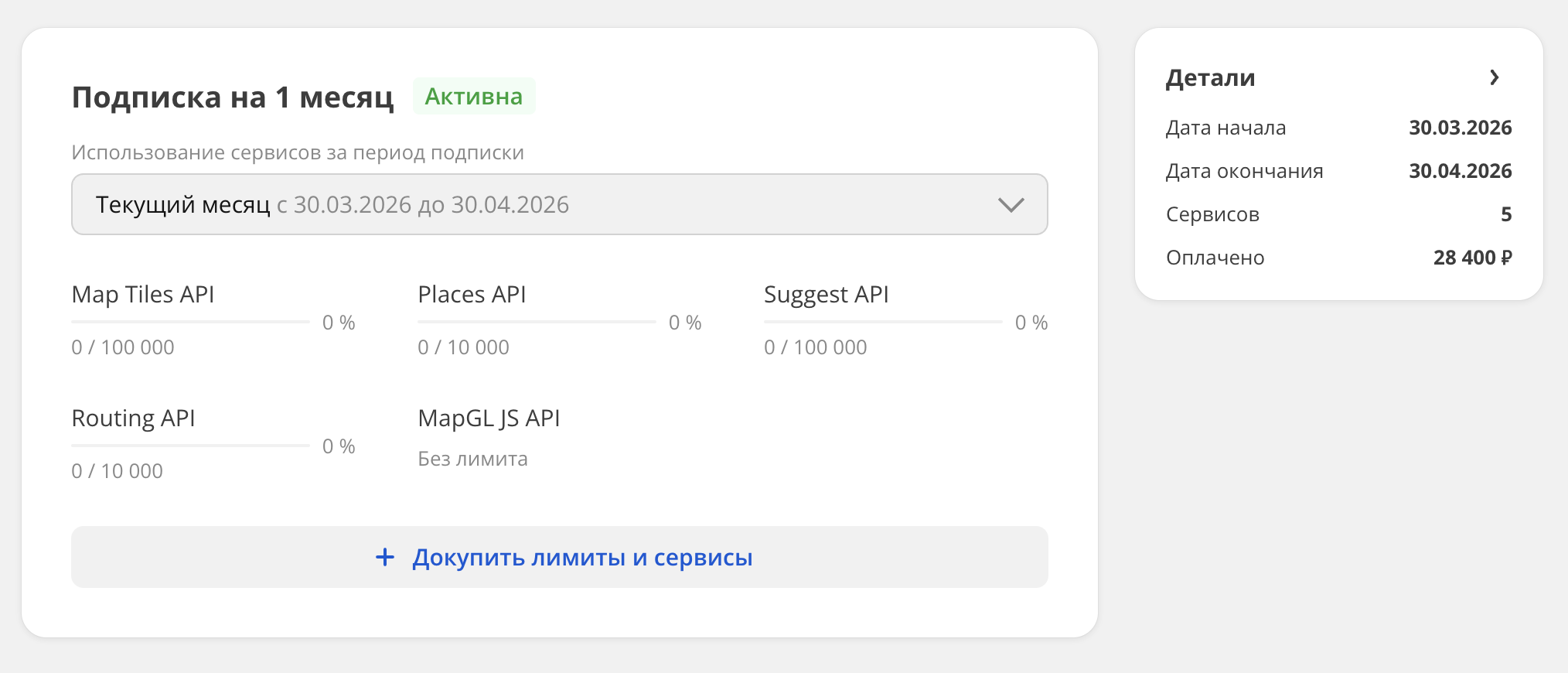Screen dimensions: 1568x673
Task: Click the plus icon beside Докупить лимиты
Action: point(385,557)
